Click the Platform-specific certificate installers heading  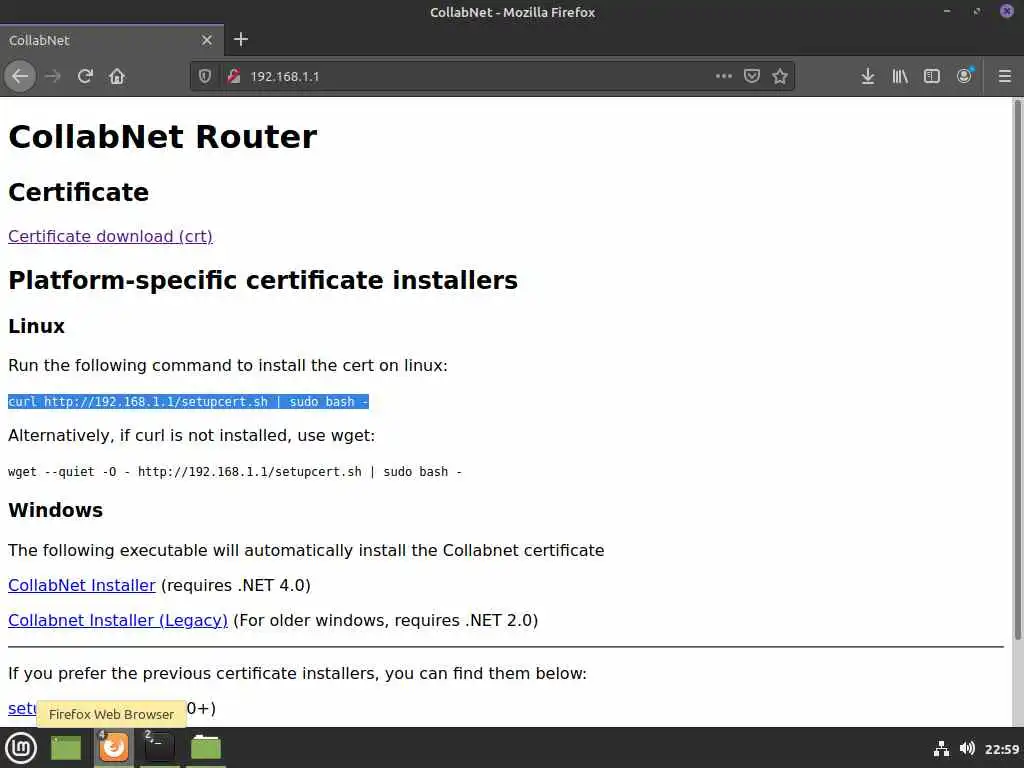point(263,280)
